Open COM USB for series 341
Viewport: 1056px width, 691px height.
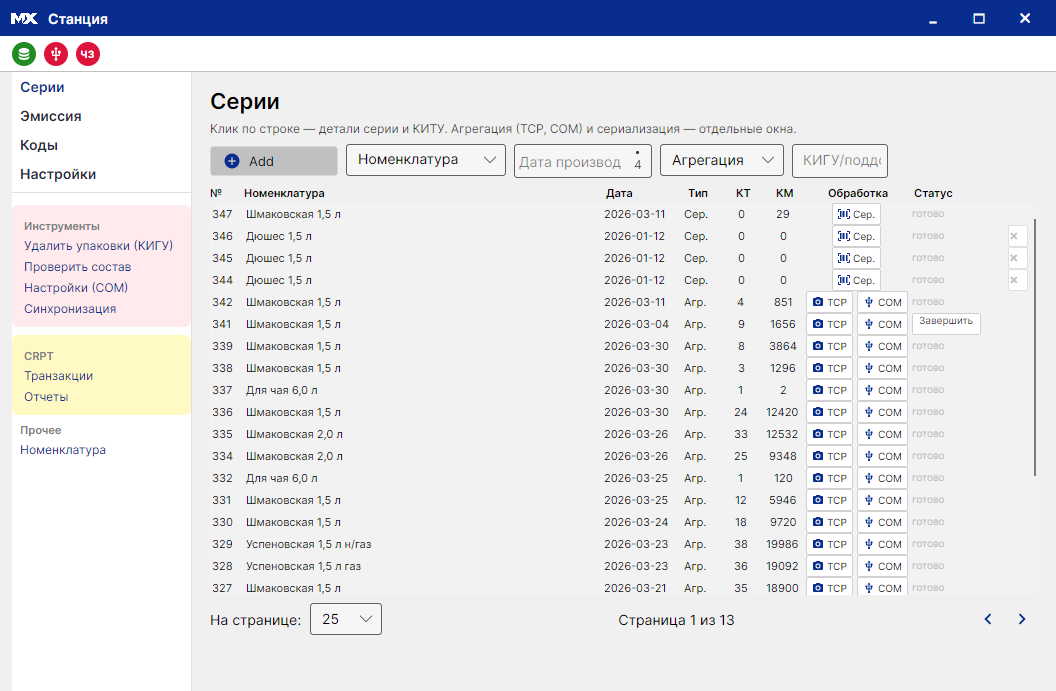[882, 324]
